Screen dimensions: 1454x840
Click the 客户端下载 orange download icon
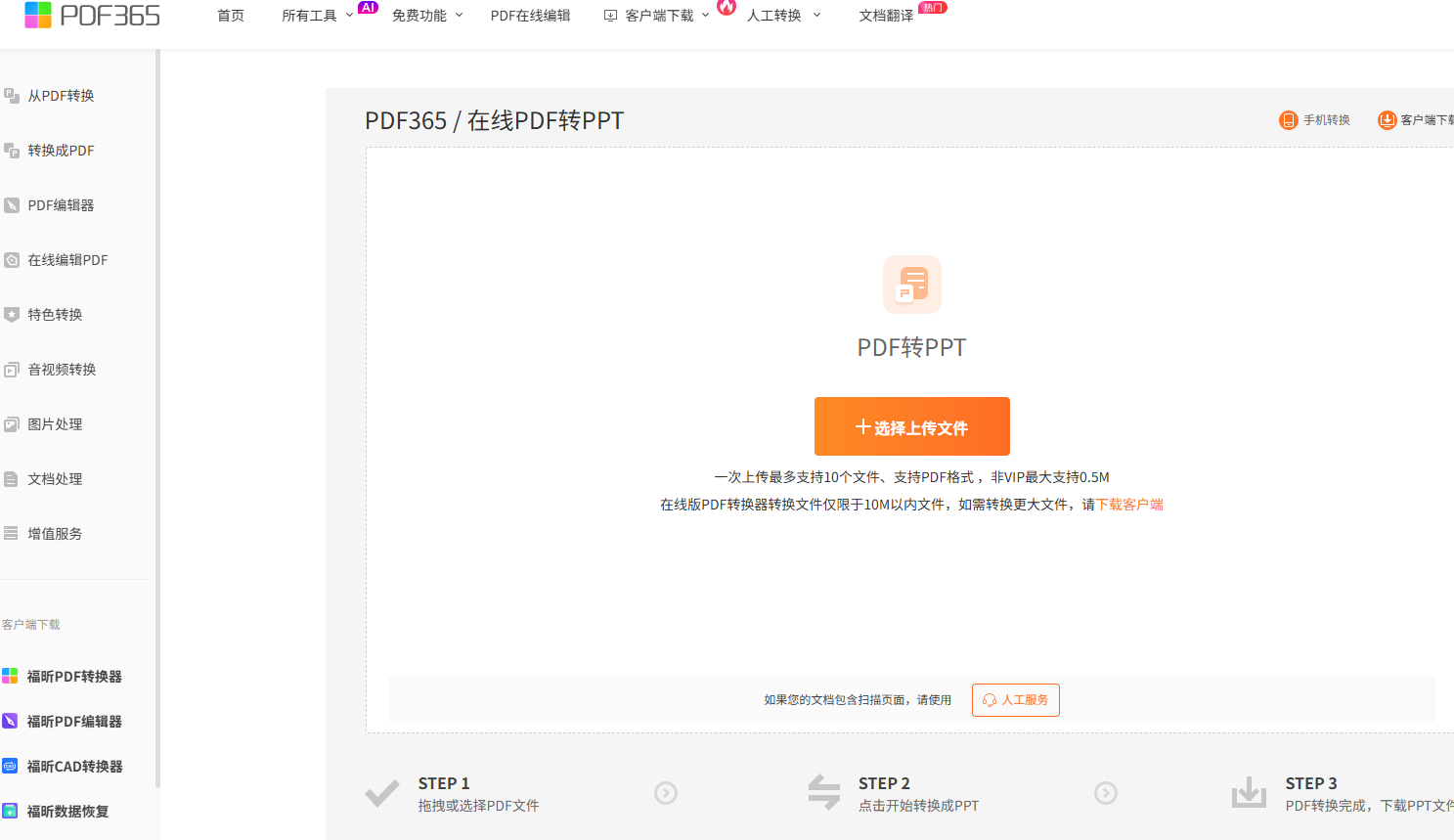tap(1387, 120)
